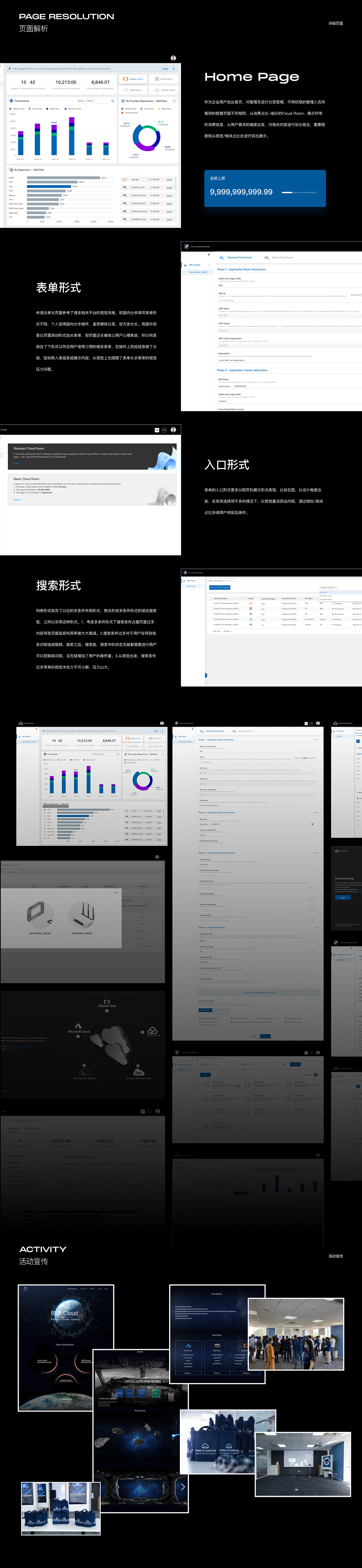Viewport: 362px width, 1568px height.
Task: Open Detail link for CDHPOC_INT row in large dashboard
Action: pyautogui.click(x=169, y=188)
